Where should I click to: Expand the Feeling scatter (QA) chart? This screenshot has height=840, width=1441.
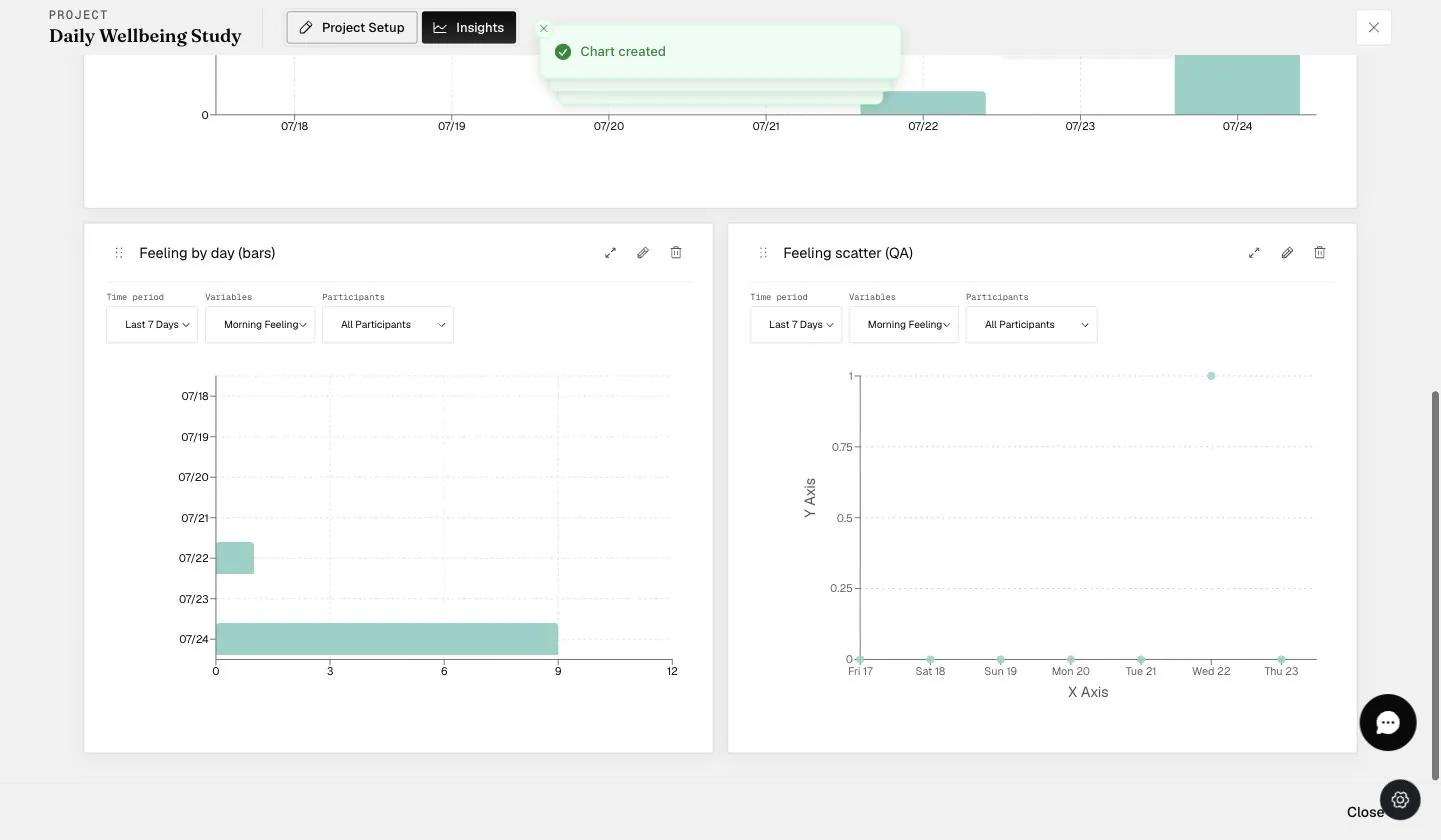click(x=1254, y=253)
